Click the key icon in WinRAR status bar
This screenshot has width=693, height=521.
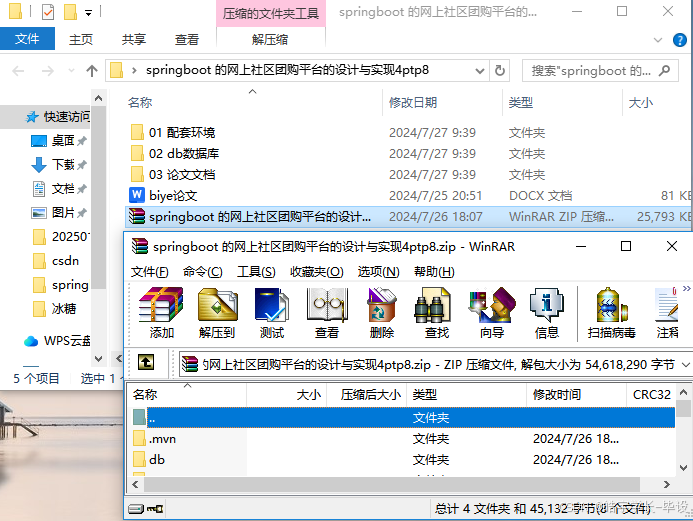(155, 509)
